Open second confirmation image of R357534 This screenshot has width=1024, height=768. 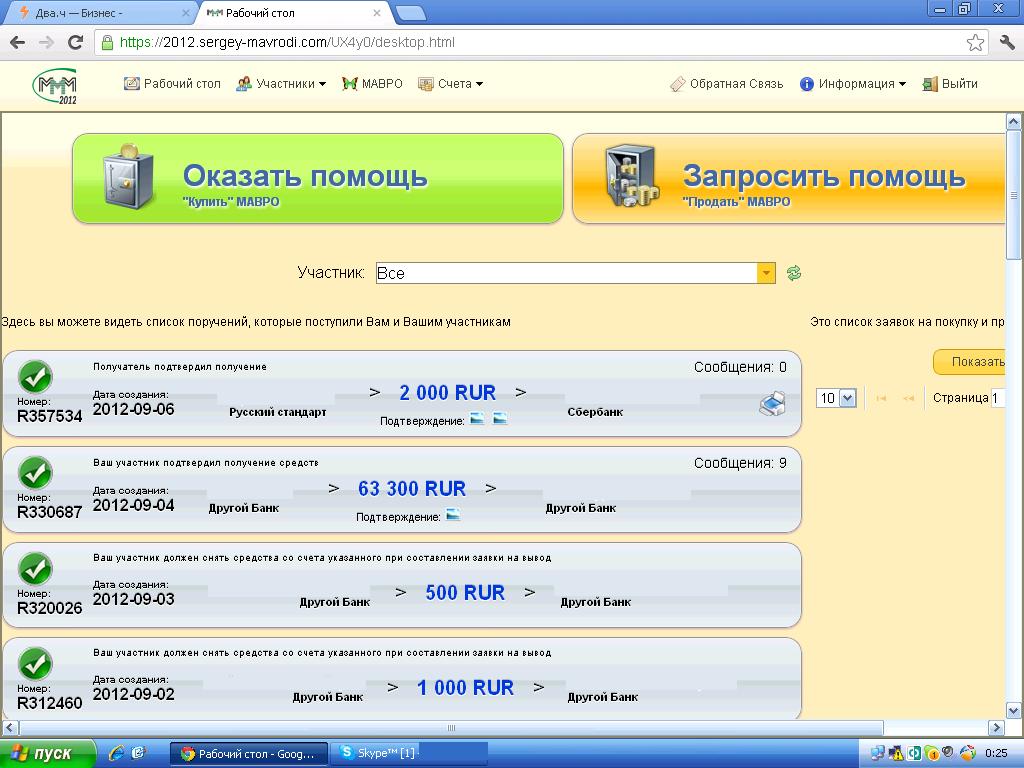(500, 418)
